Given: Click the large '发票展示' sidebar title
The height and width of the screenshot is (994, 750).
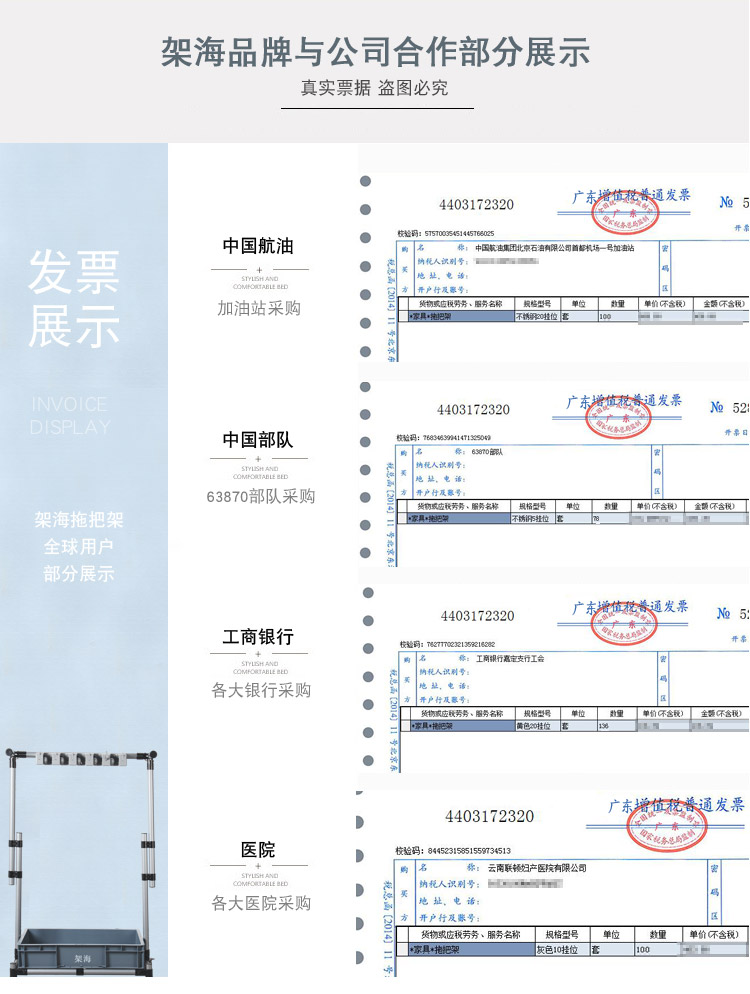Looking at the screenshot, I should point(74,299).
